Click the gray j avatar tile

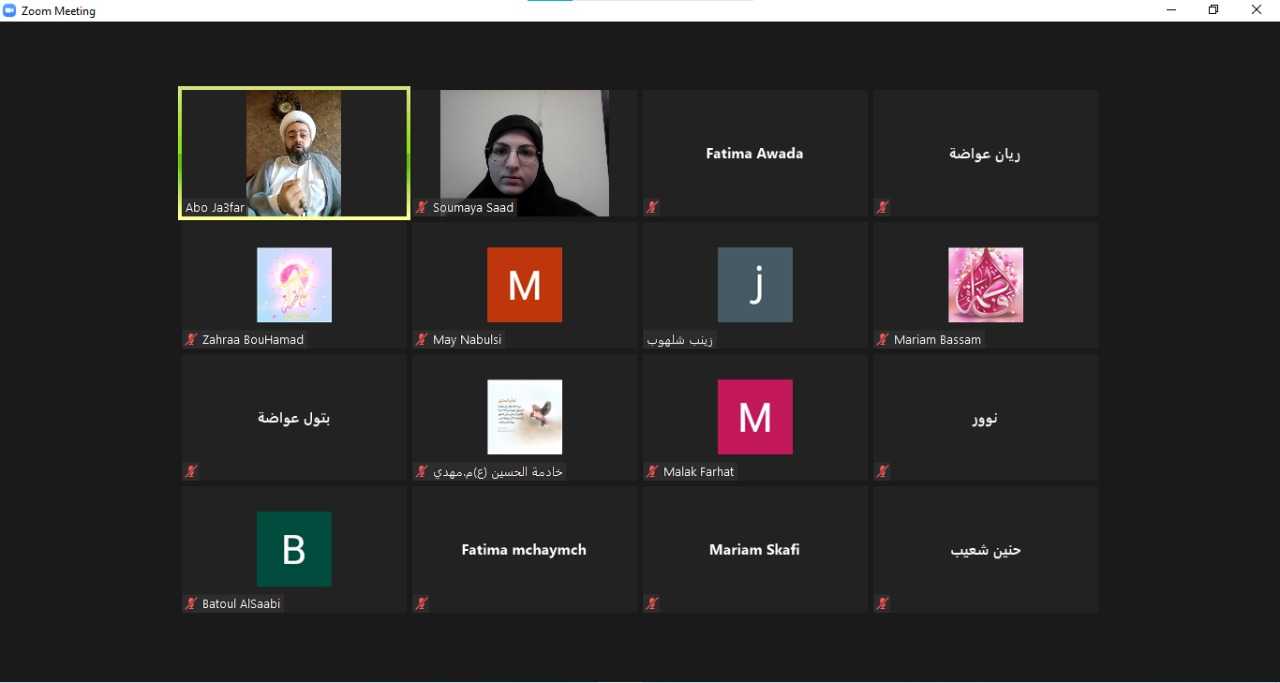pyautogui.click(x=755, y=285)
